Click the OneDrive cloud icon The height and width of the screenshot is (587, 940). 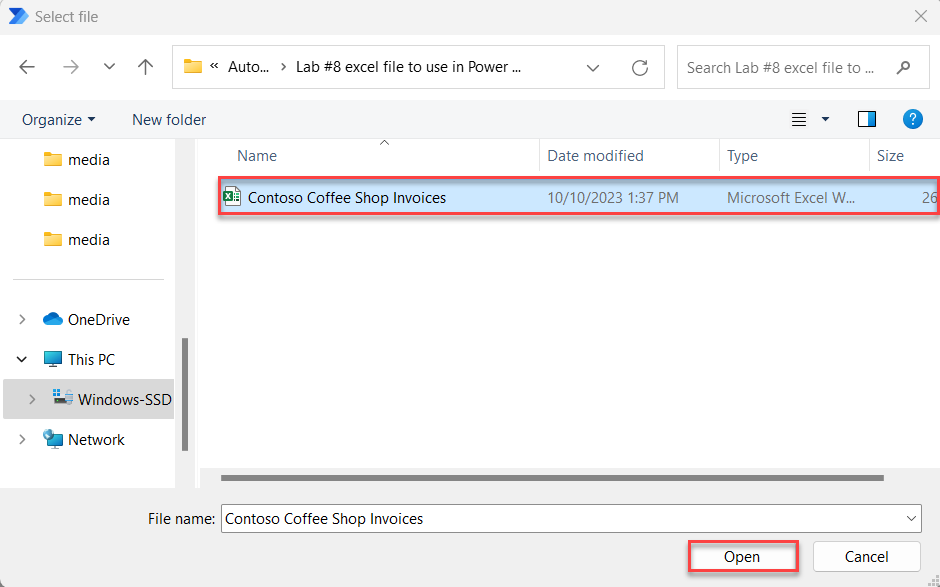tap(53, 319)
